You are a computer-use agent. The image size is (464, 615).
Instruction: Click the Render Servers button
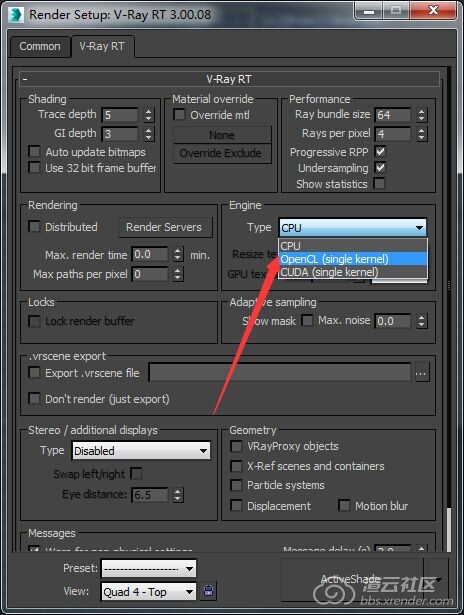click(164, 227)
